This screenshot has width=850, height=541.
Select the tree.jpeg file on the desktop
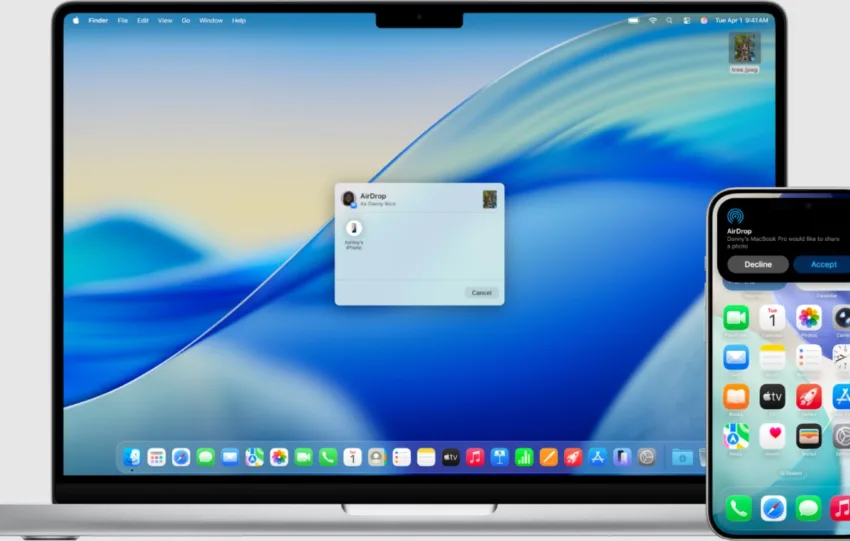tap(744, 52)
